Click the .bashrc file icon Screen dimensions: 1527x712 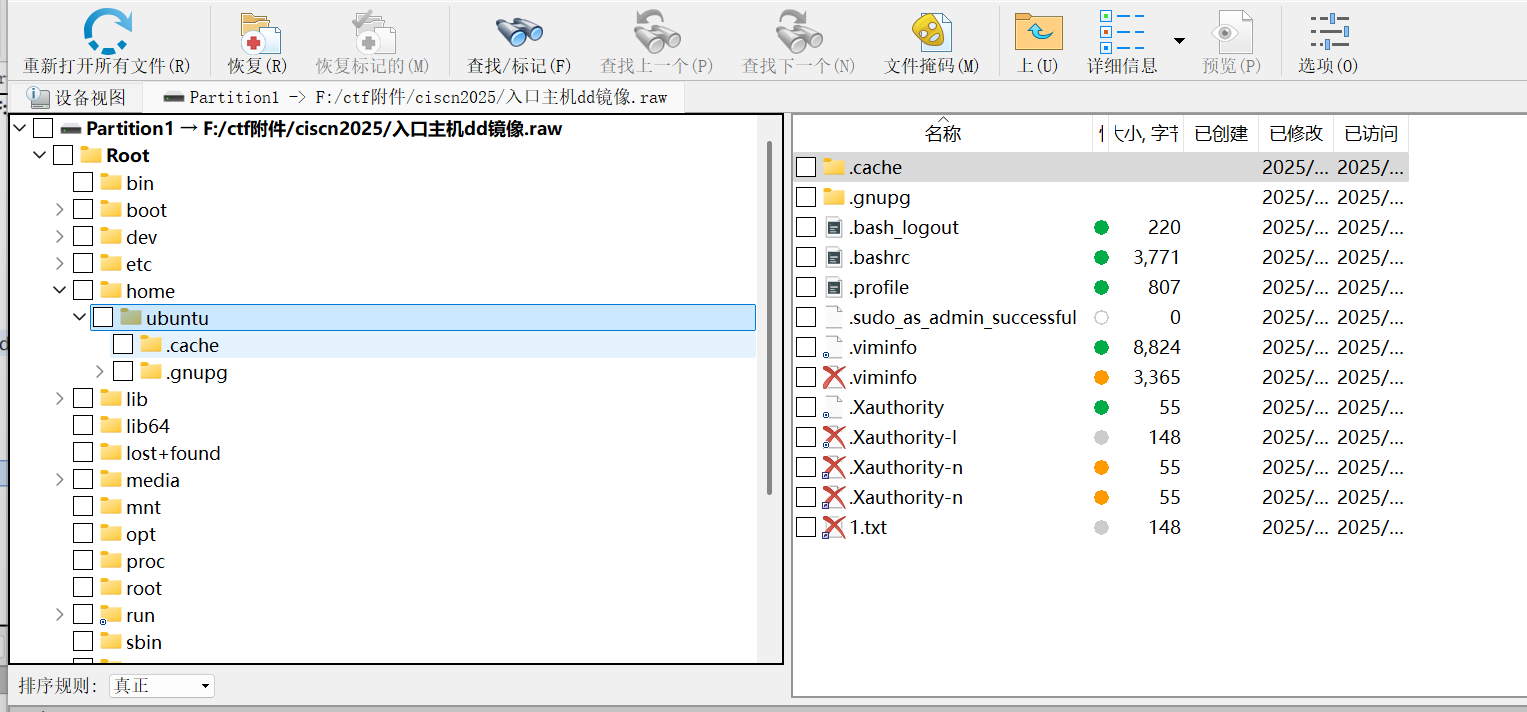click(x=834, y=257)
